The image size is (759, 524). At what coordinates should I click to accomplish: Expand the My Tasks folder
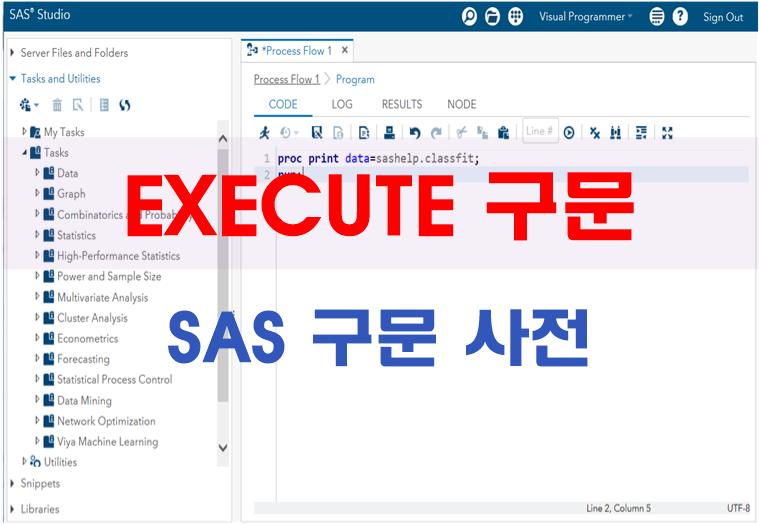click(x=24, y=131)
